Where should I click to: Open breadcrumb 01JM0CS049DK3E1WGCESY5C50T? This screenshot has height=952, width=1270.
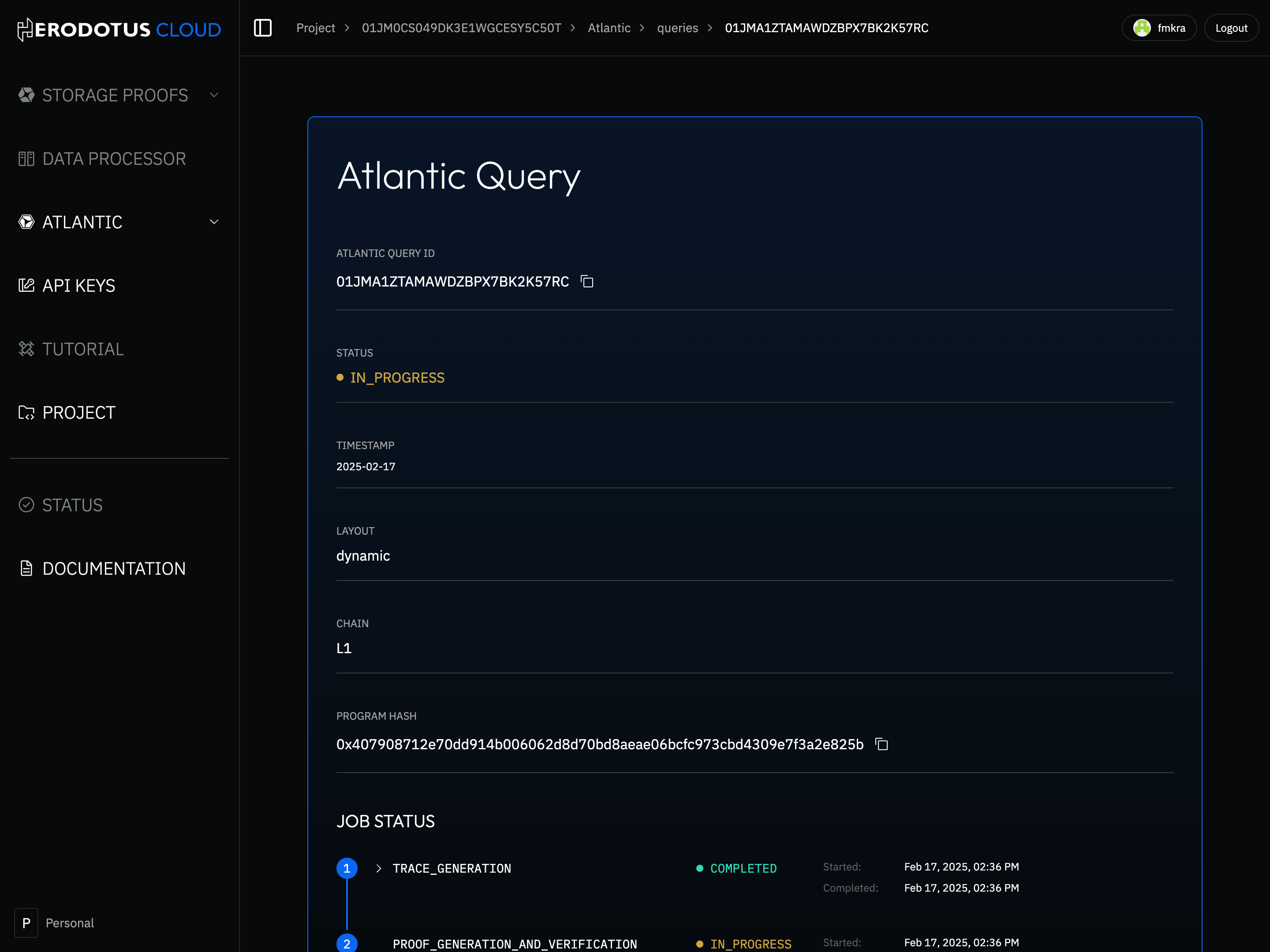[x=461, y=27]
